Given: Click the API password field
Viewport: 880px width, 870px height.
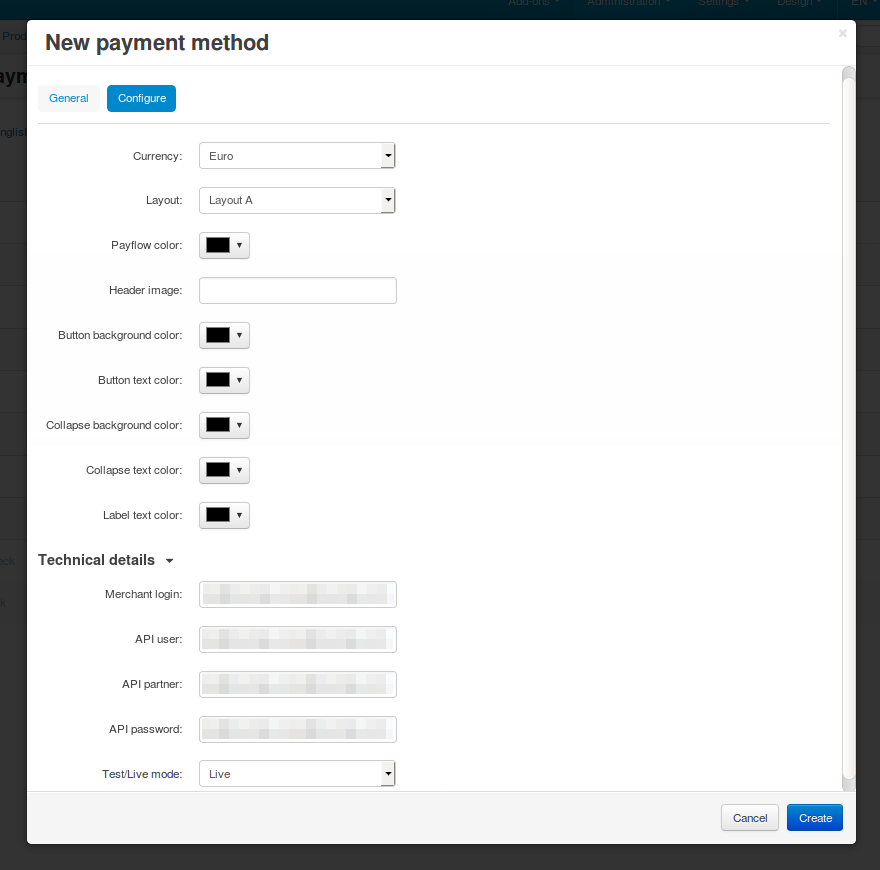Looking at the screenshot, I should 297,729.
